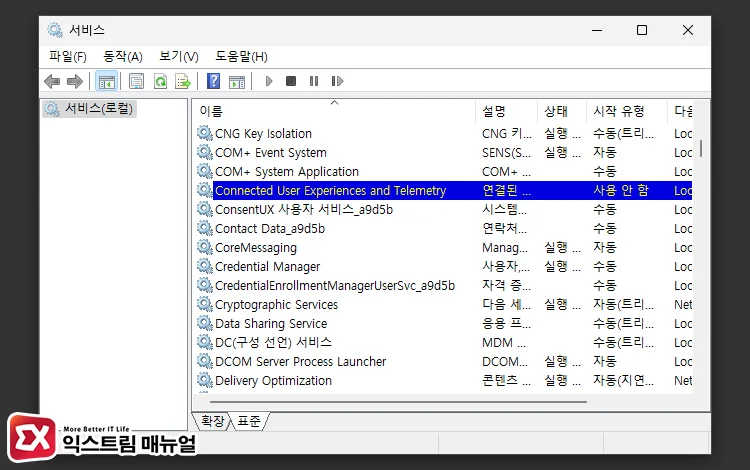Open the Properties toolbar icon
The width and height of the screenshot is (750, 470).
pos(136,81)
